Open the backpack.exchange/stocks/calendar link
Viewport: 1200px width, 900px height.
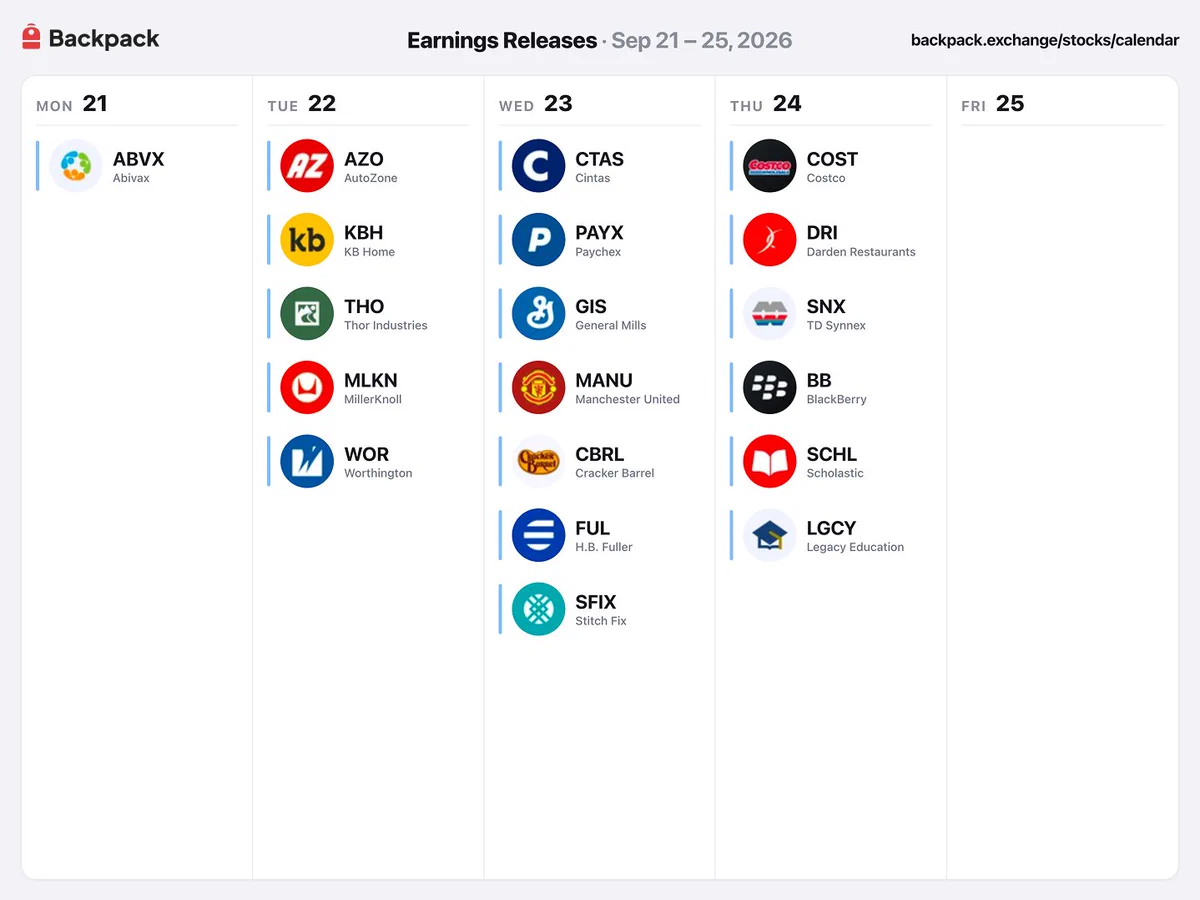click(x=1045, y=41)
